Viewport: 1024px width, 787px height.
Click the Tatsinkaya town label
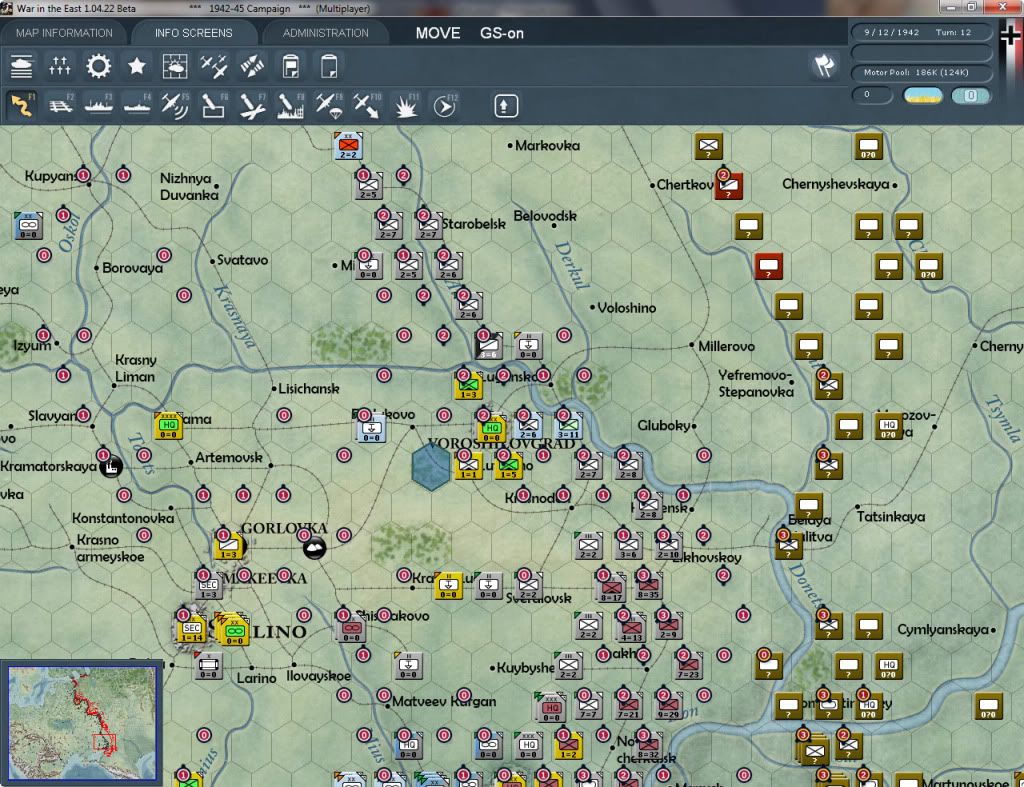point(891,517)
